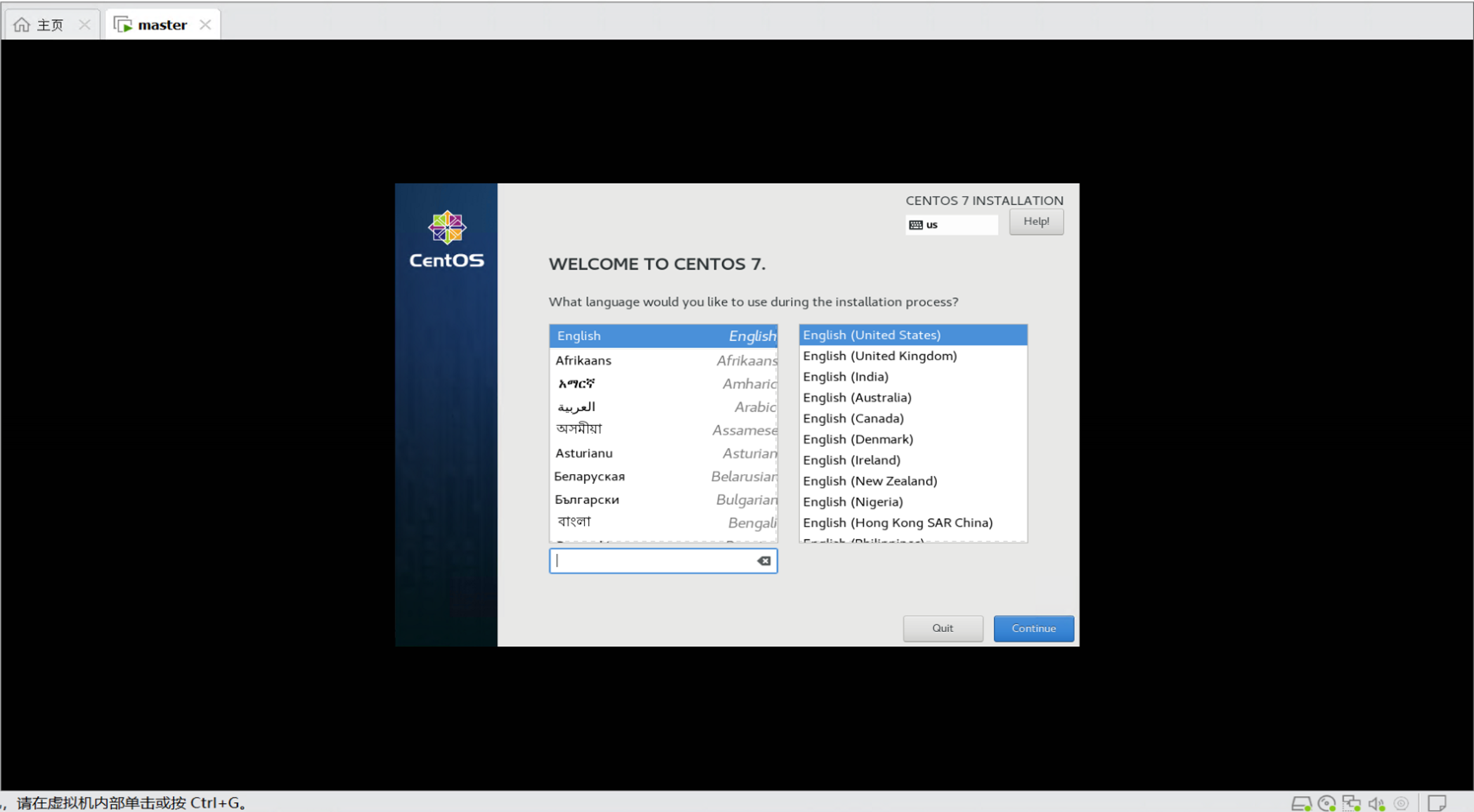This screenshot has width=1474, height=812.
Task: Click the hard disk status icon
Action: [1302, 803]
